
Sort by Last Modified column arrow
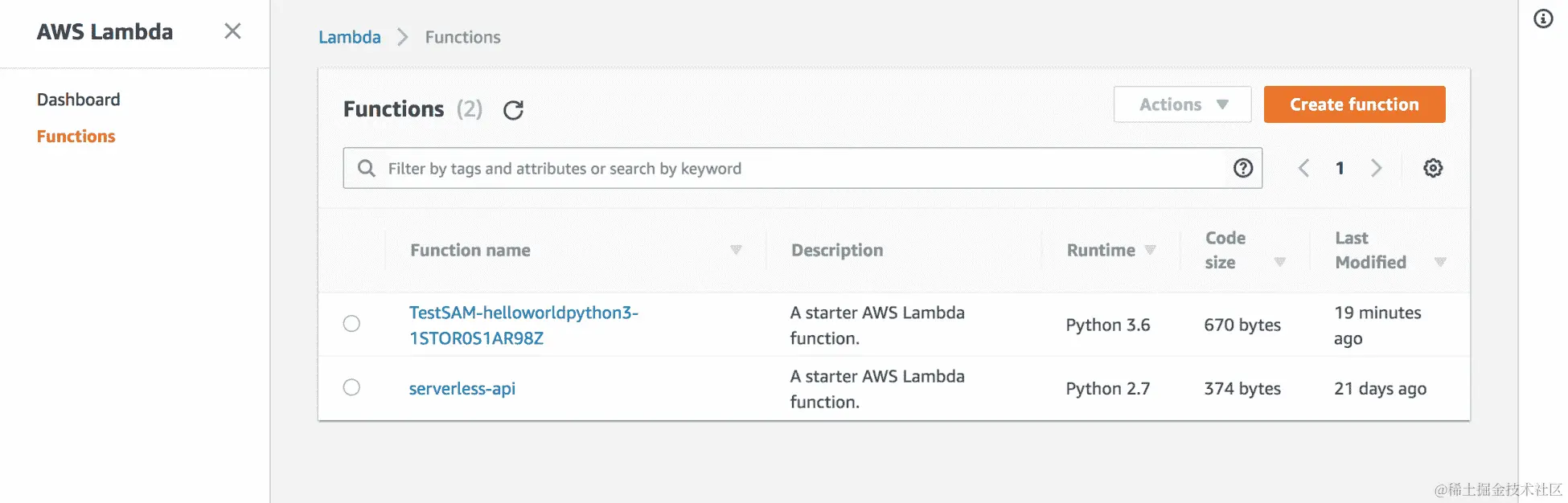[1439, 262]
